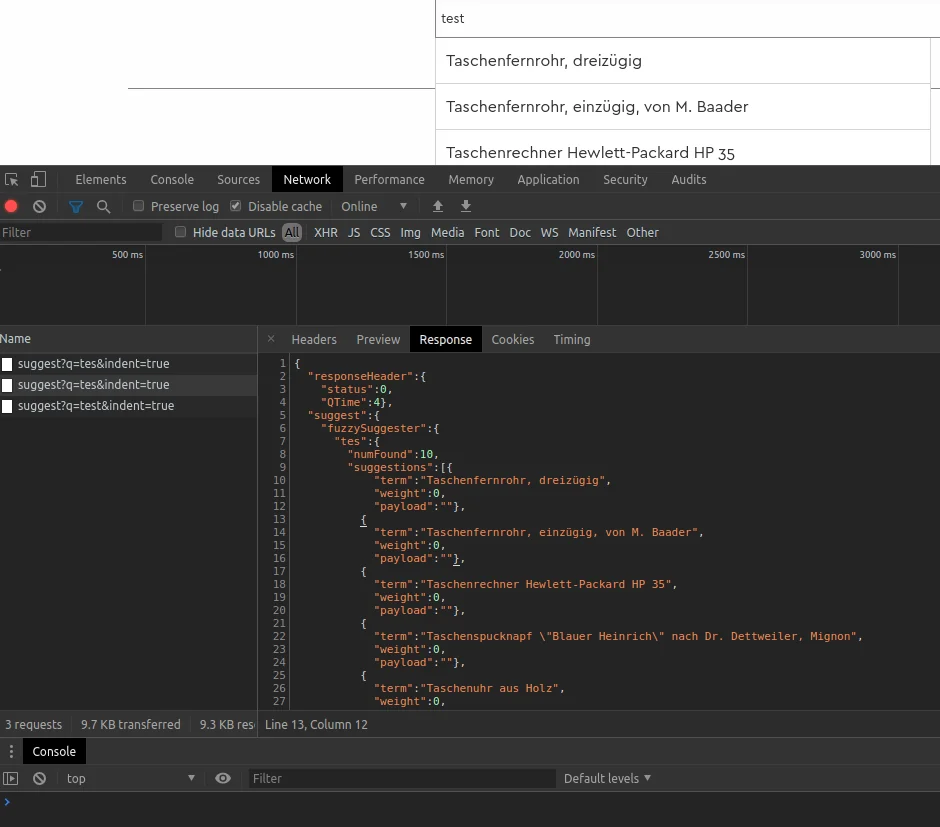Open the Preview tab
The width and height of the screenshot is (940, 827).
(x=378, y=339)
